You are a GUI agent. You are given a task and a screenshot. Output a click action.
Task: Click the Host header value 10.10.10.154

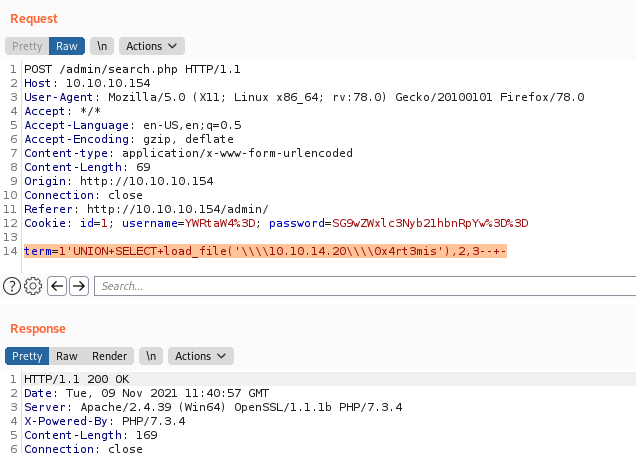pyautogui.click(x=108, y=83)
